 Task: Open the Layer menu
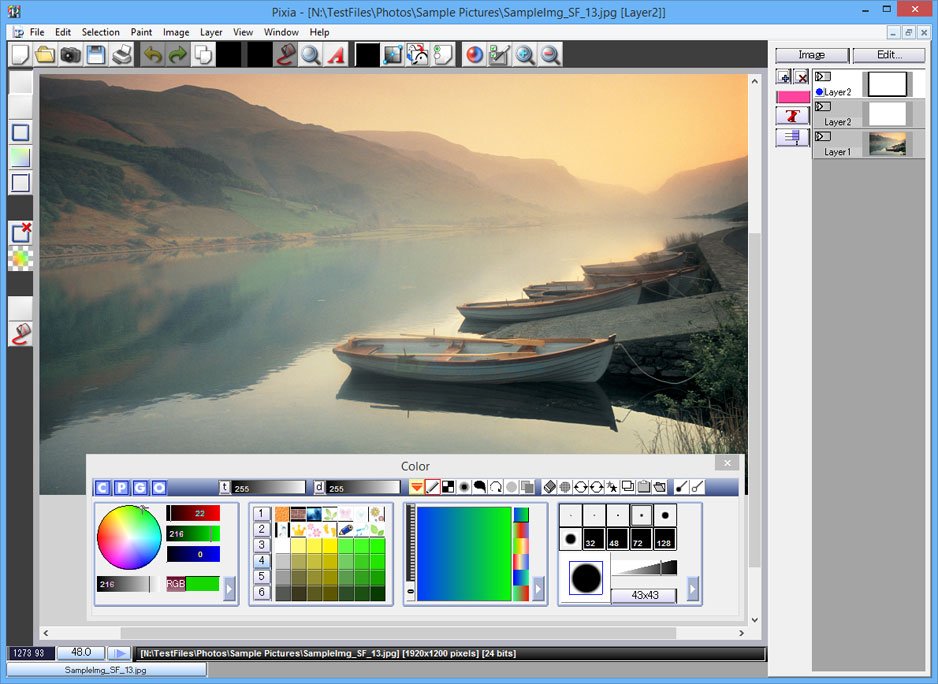point(211,32)
